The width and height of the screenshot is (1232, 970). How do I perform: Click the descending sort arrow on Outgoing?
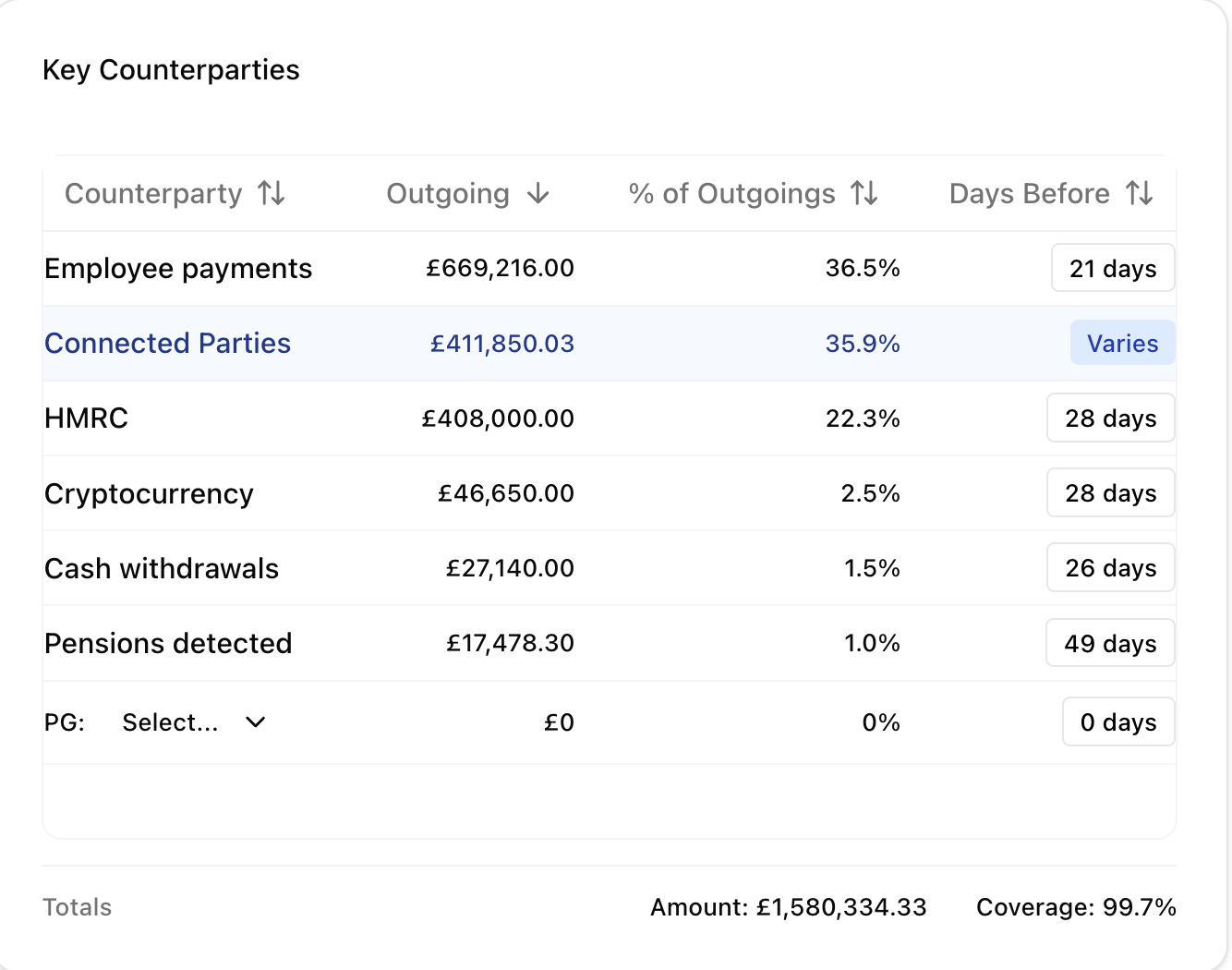(537, 193)
